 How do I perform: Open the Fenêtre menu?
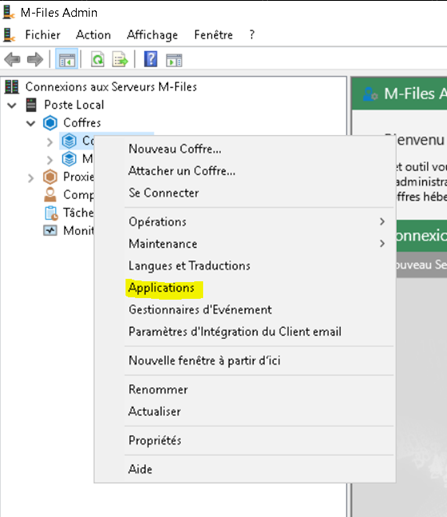click(x=213, y=35)
